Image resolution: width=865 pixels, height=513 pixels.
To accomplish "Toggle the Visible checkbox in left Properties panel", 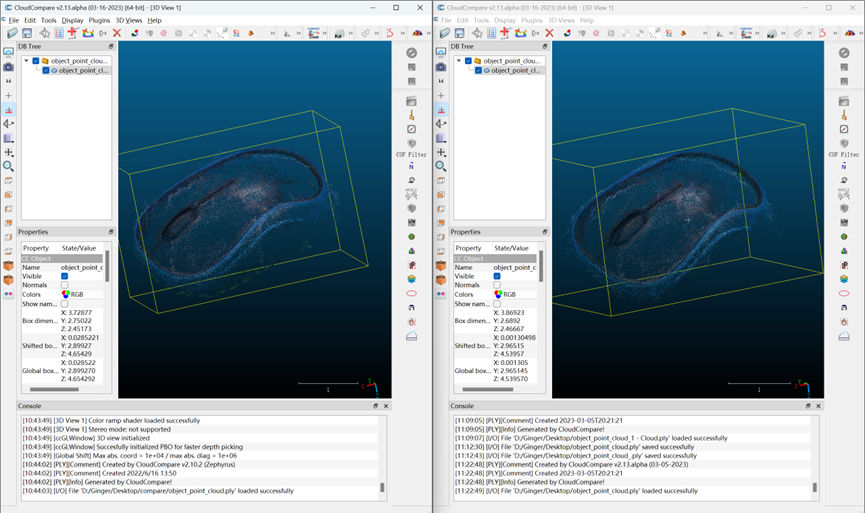I will [65, 276].
